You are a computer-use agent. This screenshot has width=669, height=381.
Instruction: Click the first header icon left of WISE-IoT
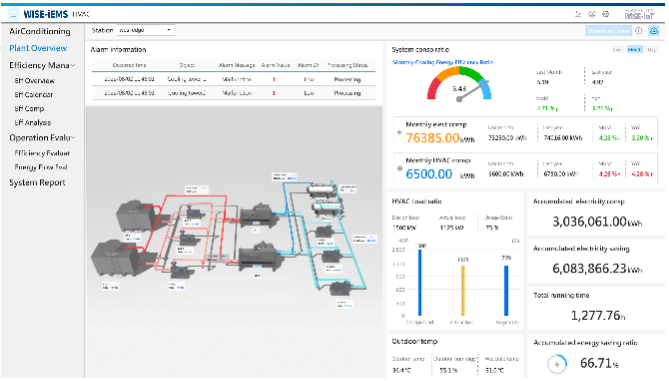click(x=578, y=14)
